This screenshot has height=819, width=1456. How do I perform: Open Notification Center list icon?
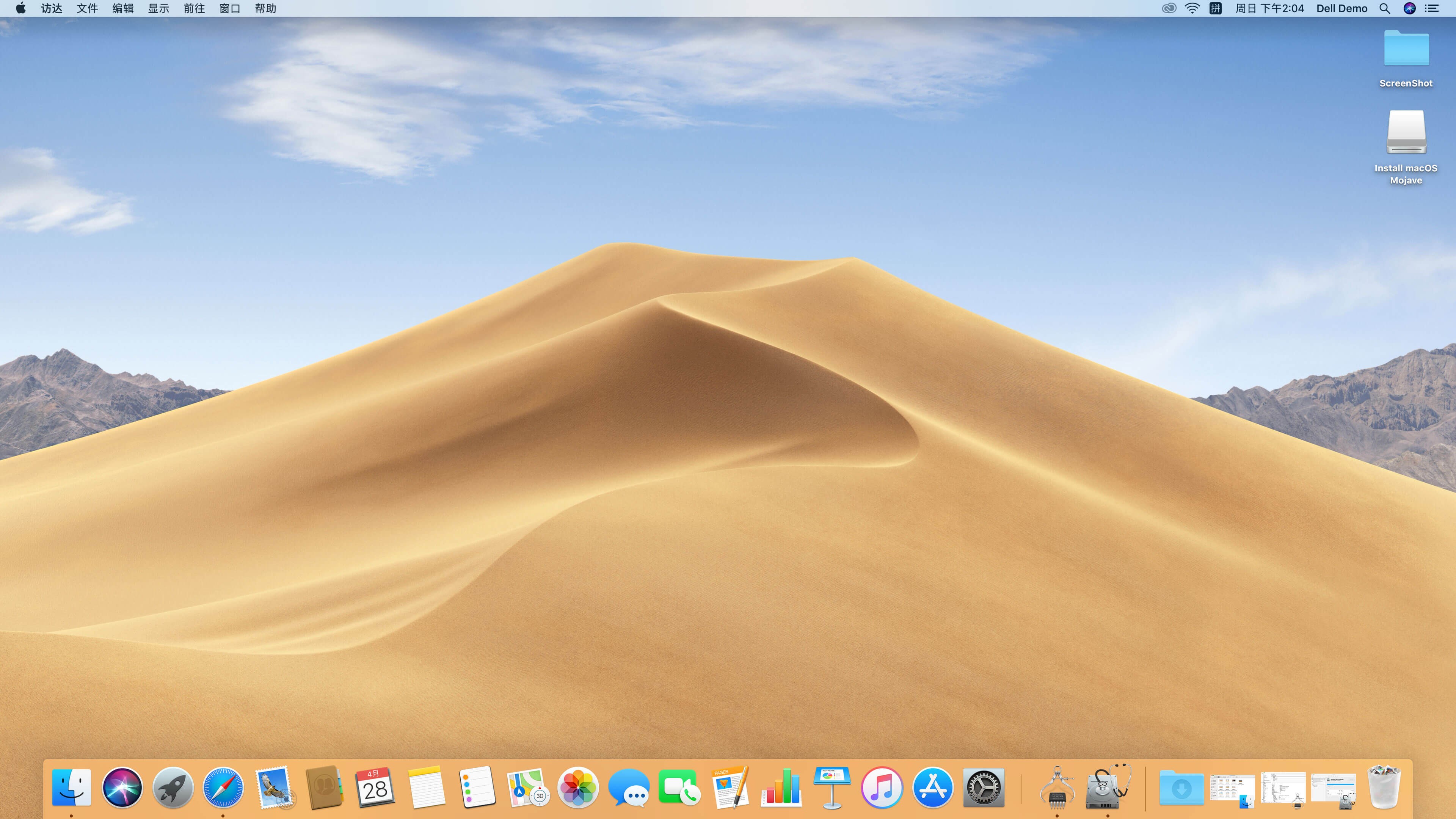click(1431, 8)
